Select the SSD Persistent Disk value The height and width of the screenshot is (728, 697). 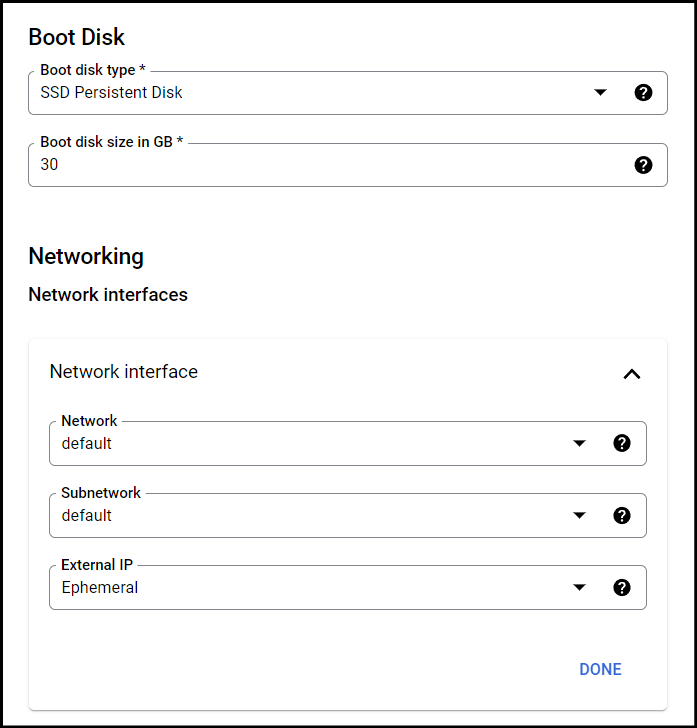pyautogui.click(x=111, y=92)
